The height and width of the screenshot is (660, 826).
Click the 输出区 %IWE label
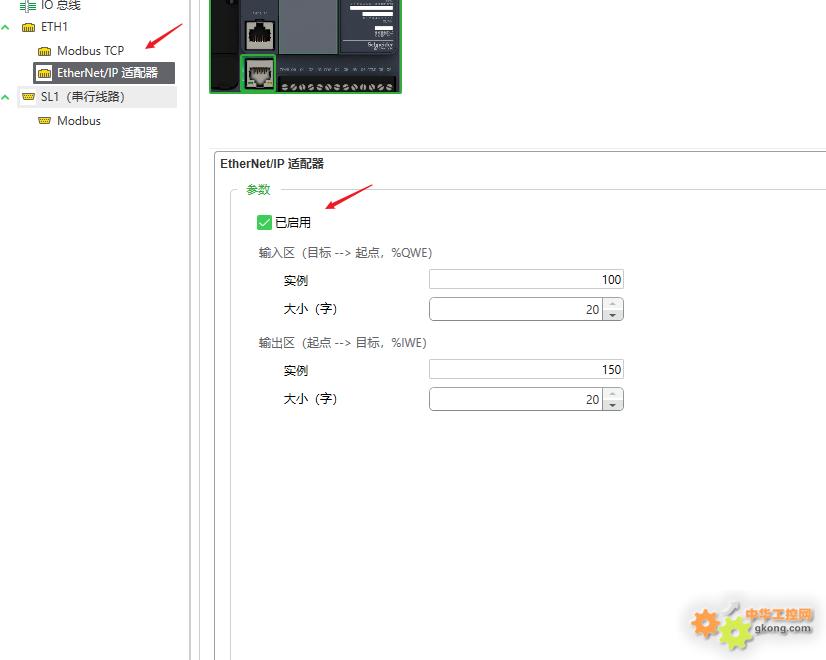coord(342,343)
